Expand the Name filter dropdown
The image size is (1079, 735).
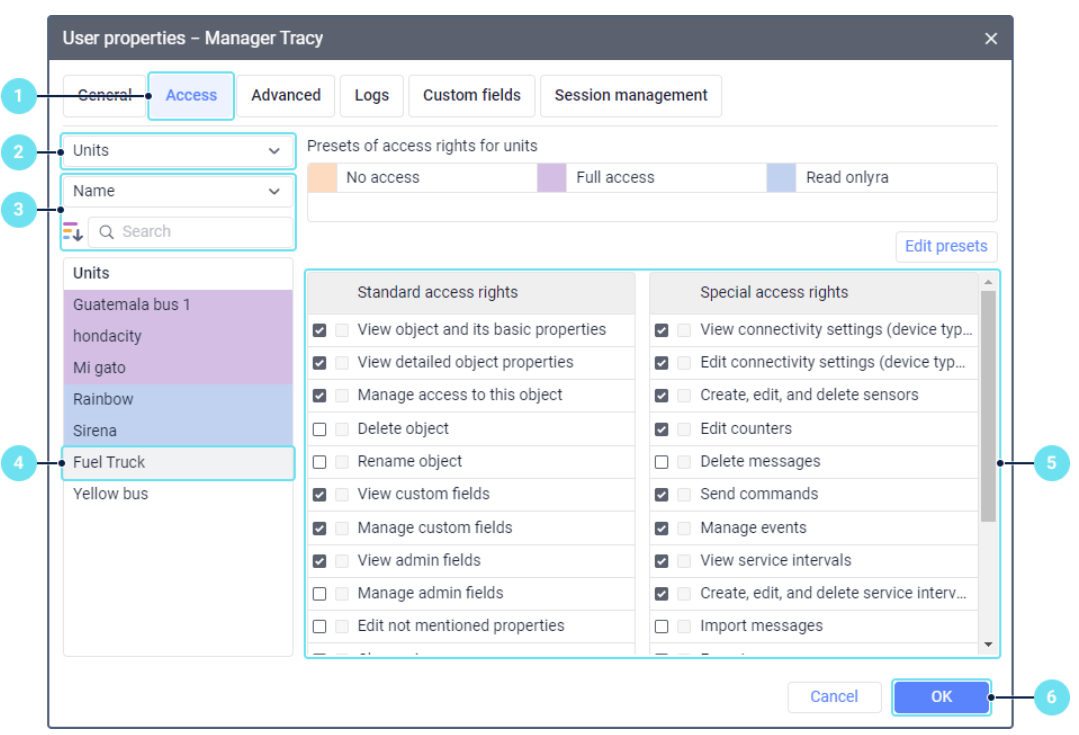[178, 191]
